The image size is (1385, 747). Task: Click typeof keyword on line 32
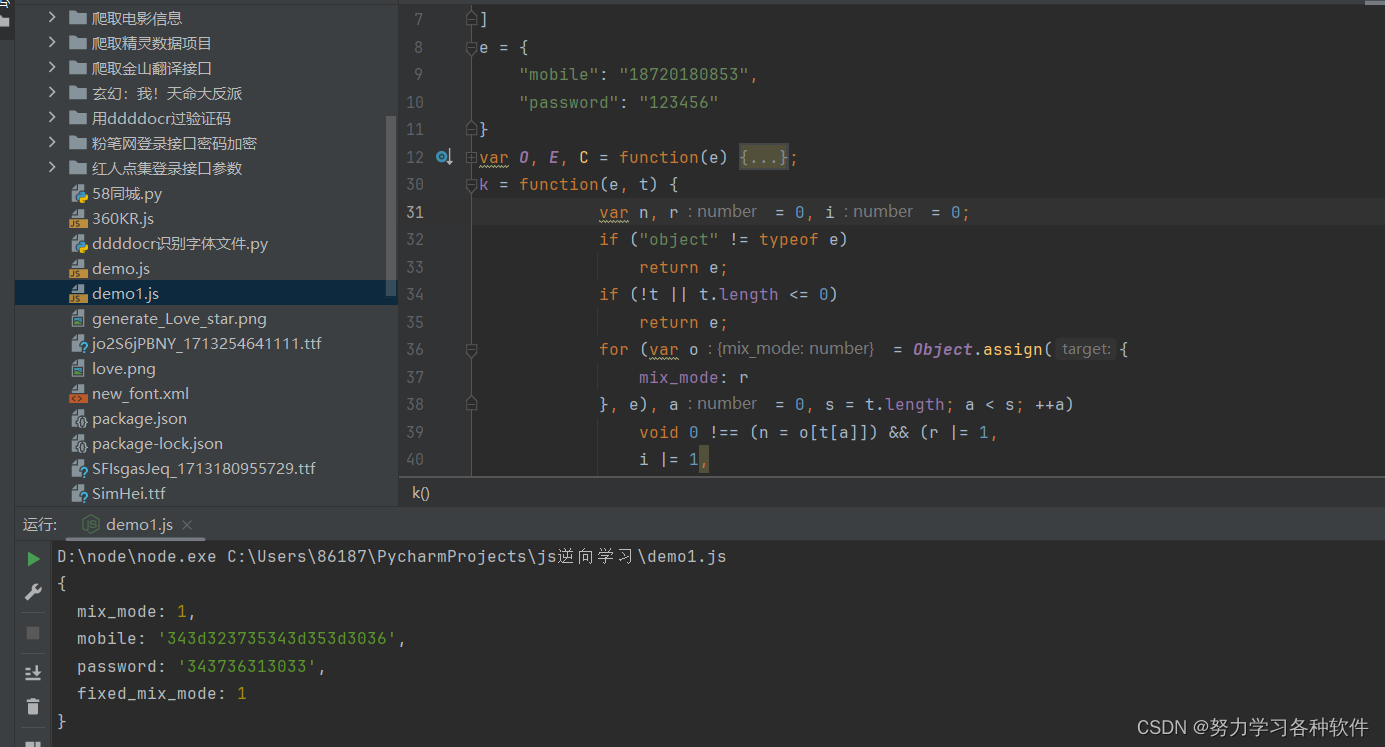coord(788,239)
